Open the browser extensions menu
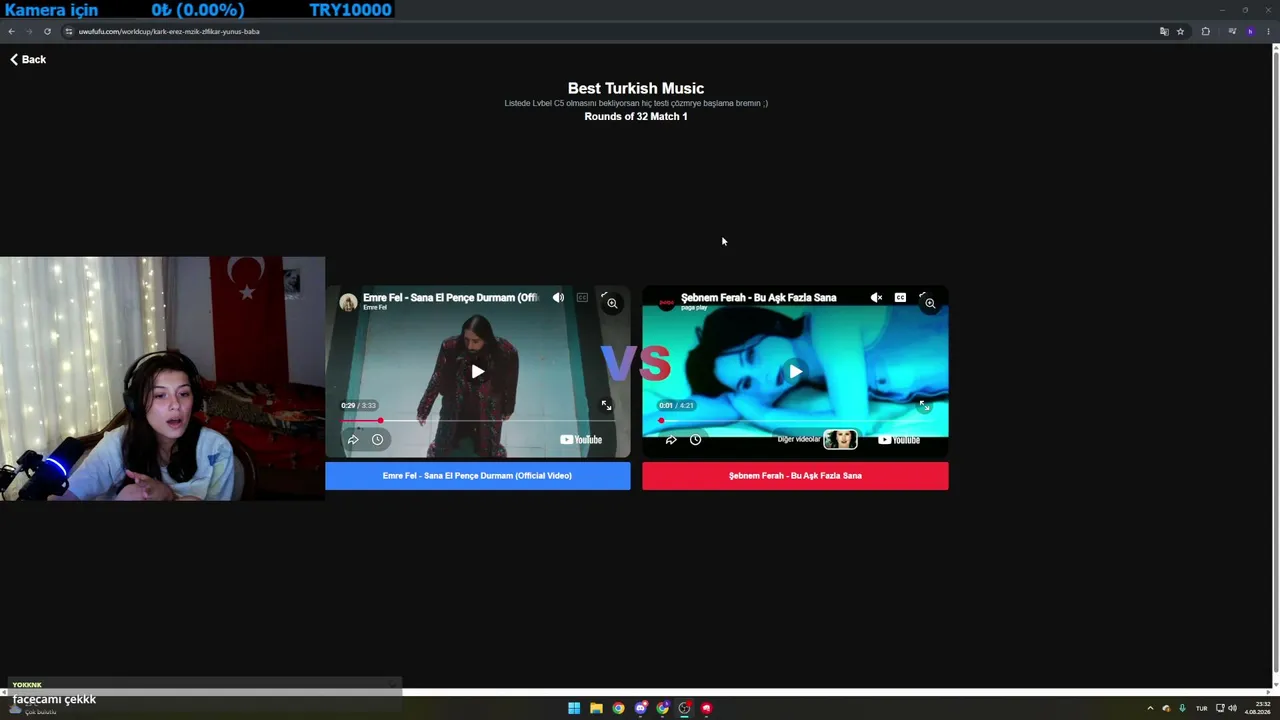The height and width of the screenshot is (720, 1280). coord(1205,31)
